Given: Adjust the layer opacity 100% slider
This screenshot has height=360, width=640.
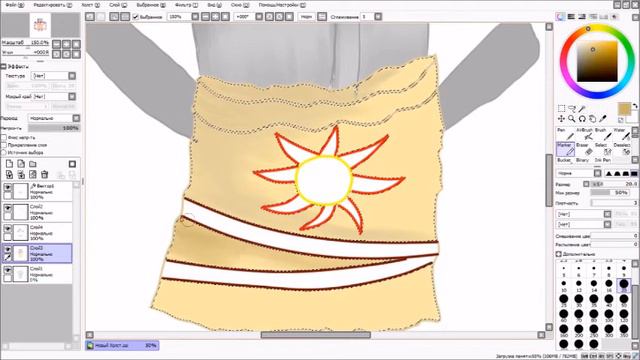Looking at the screenshot, I should (54, 128).
